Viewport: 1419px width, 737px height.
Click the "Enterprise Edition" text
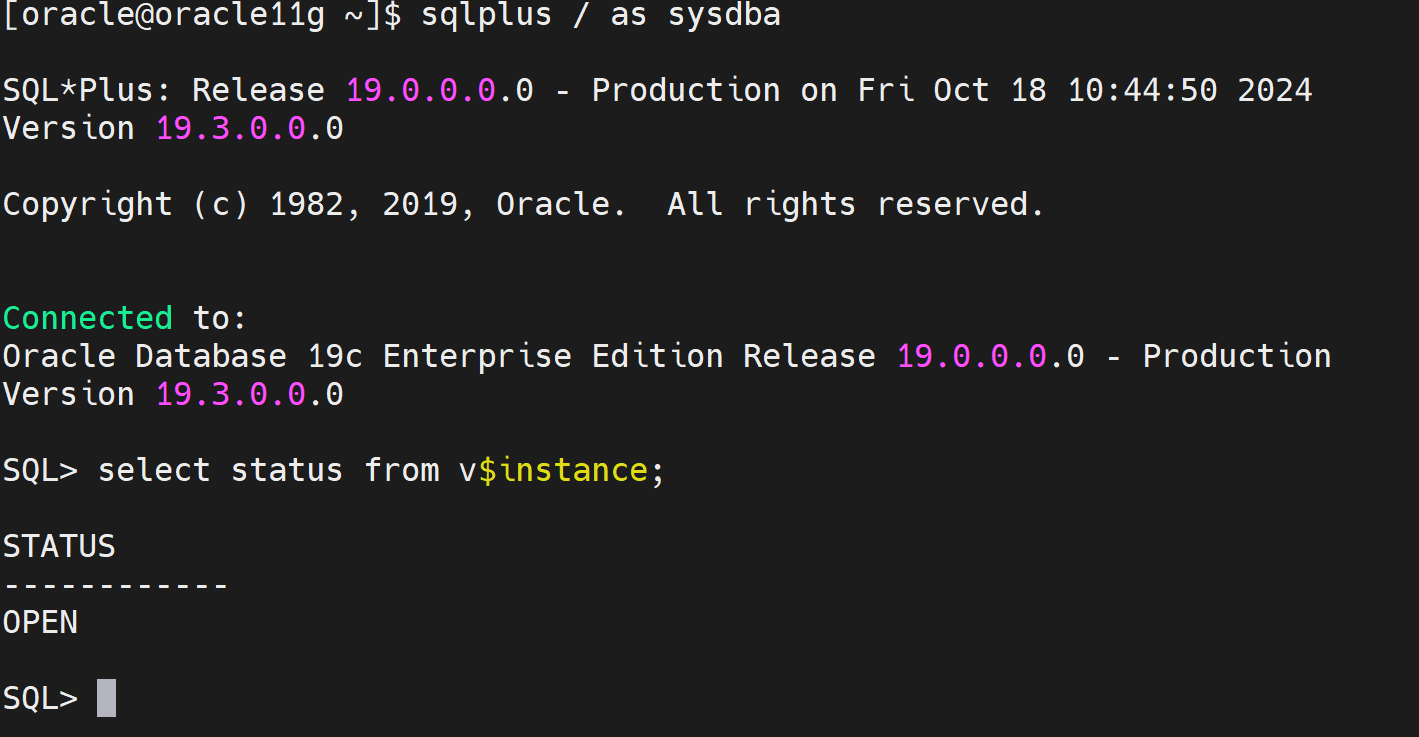coord(553,356)
